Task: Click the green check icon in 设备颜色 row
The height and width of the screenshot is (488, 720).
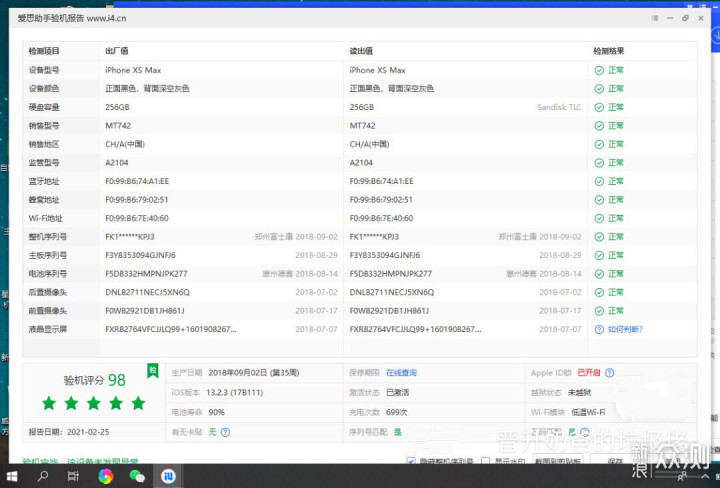Action: (599, 89)
